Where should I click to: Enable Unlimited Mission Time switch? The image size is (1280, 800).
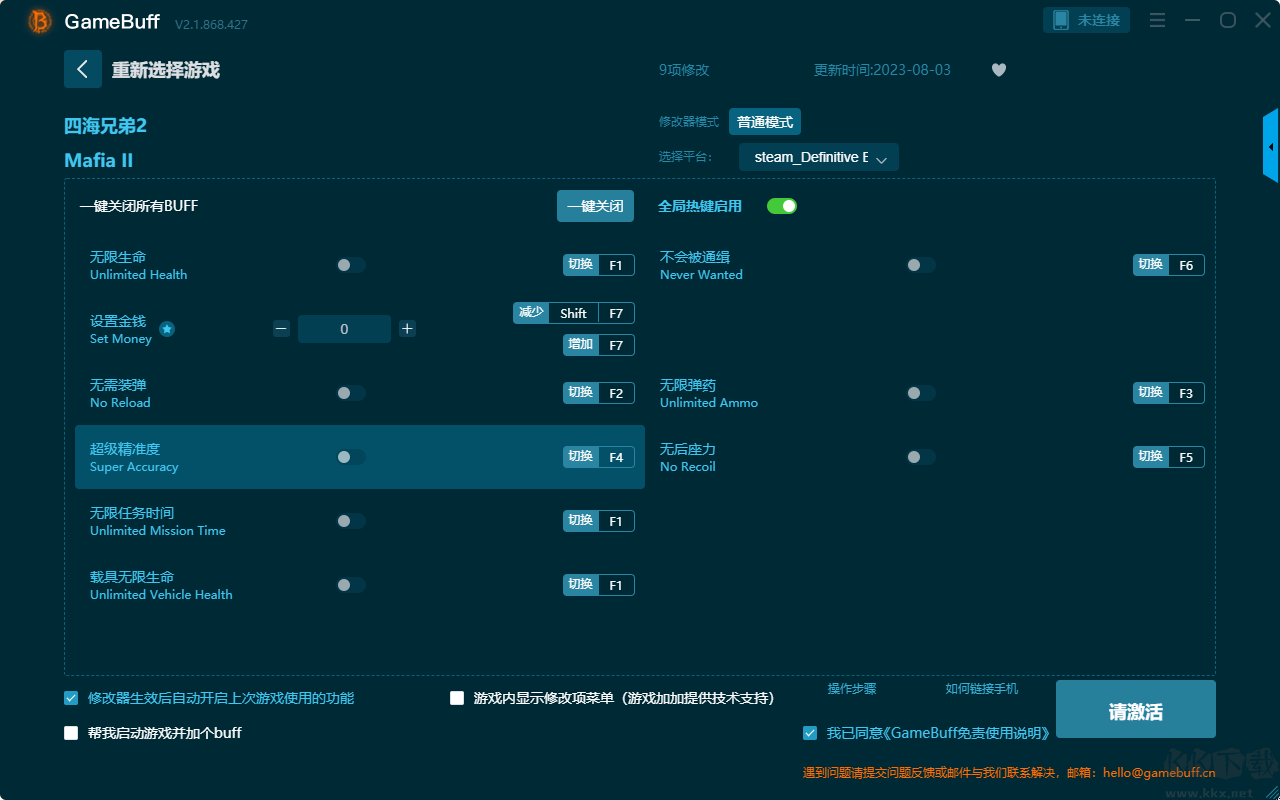click(x=351, y=521)
